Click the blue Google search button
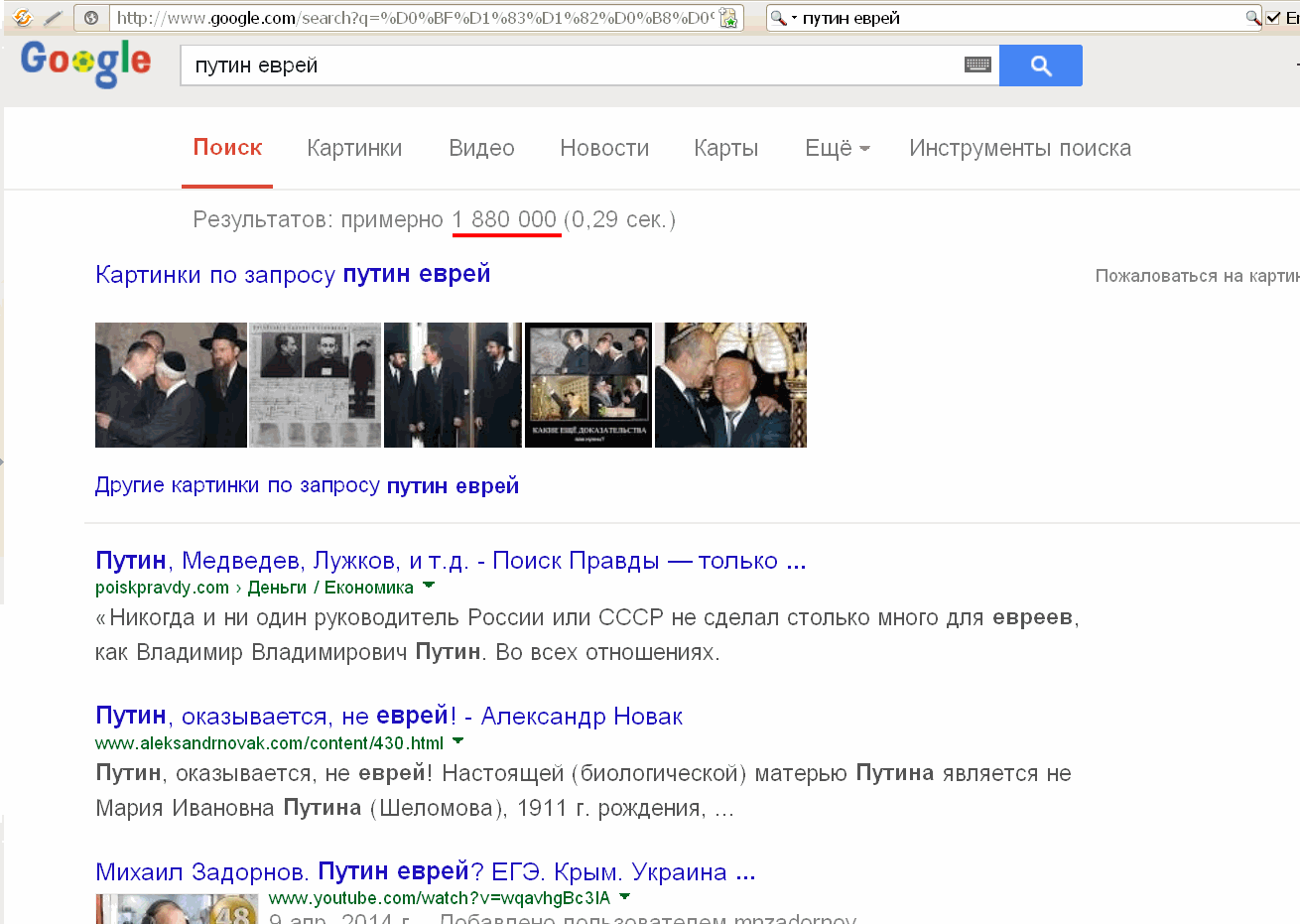Screen dimensions: 1300x924 pyautogui.click(x=1040, y=66)
